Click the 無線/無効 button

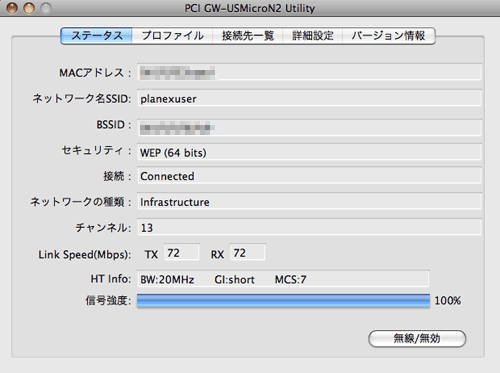tap(417, 339)
